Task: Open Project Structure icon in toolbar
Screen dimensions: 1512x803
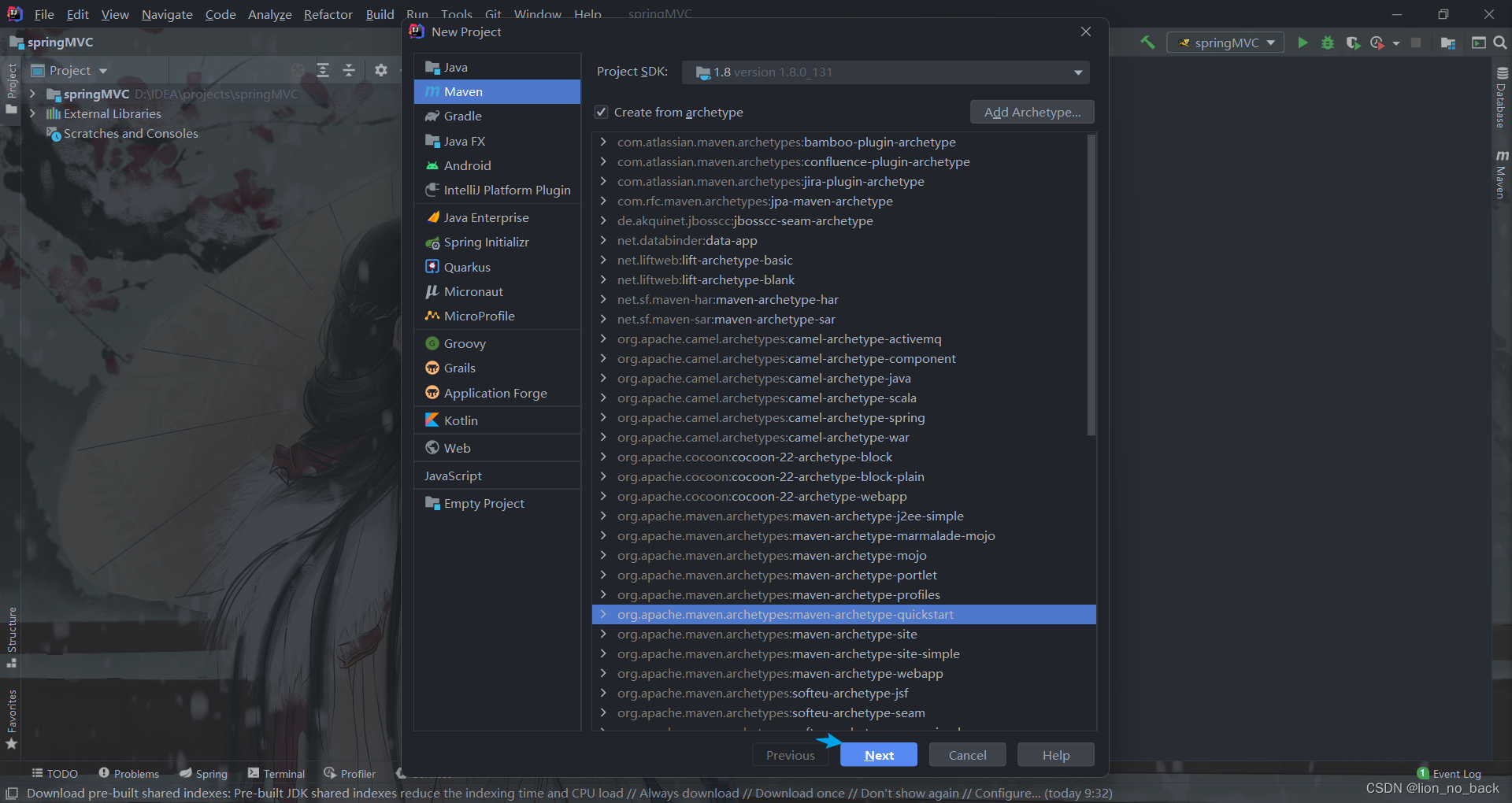Action: 1447,43
